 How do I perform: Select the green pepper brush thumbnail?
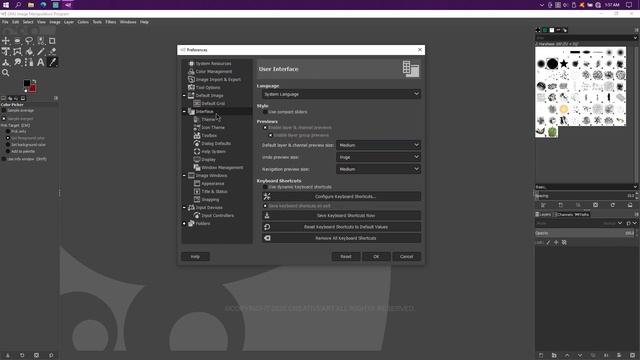[552, 132]
